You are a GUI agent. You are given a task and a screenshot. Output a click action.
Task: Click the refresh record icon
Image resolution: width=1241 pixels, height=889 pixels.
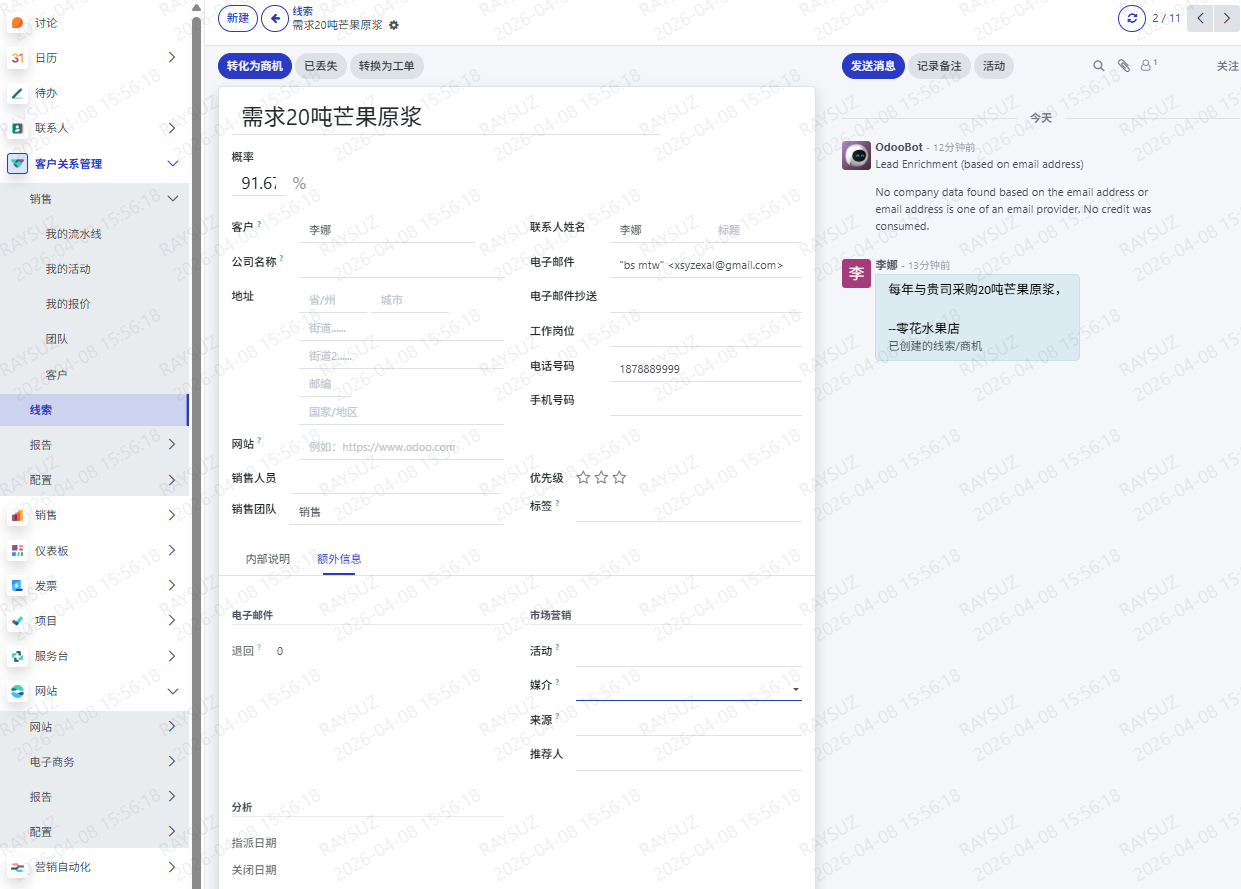(x=1131, y=18)
